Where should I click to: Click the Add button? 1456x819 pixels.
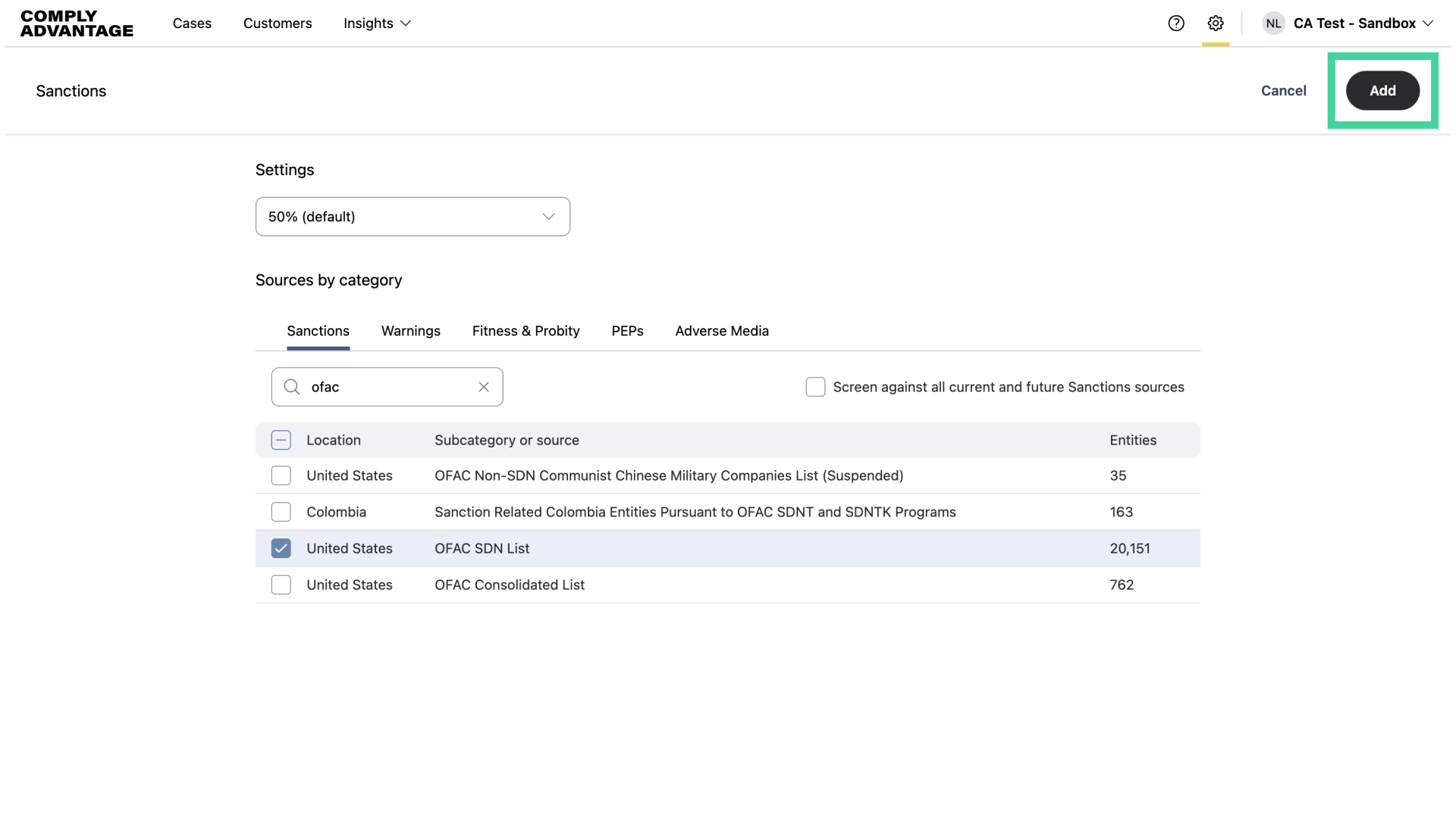pos(1382,90)
